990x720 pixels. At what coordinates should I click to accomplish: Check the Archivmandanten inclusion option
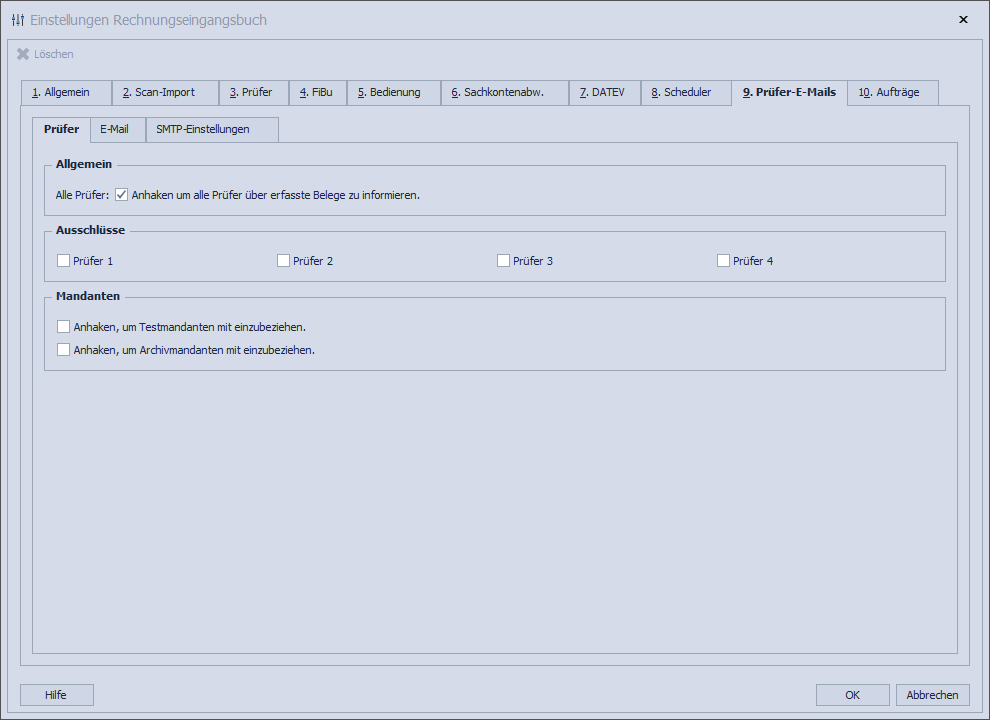point(64,349)
